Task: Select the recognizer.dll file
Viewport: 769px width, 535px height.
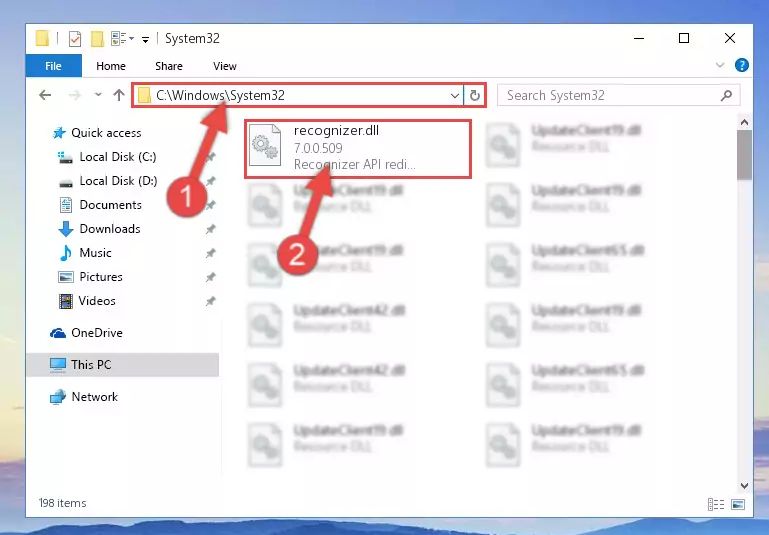Action: (x=358, y=149)
